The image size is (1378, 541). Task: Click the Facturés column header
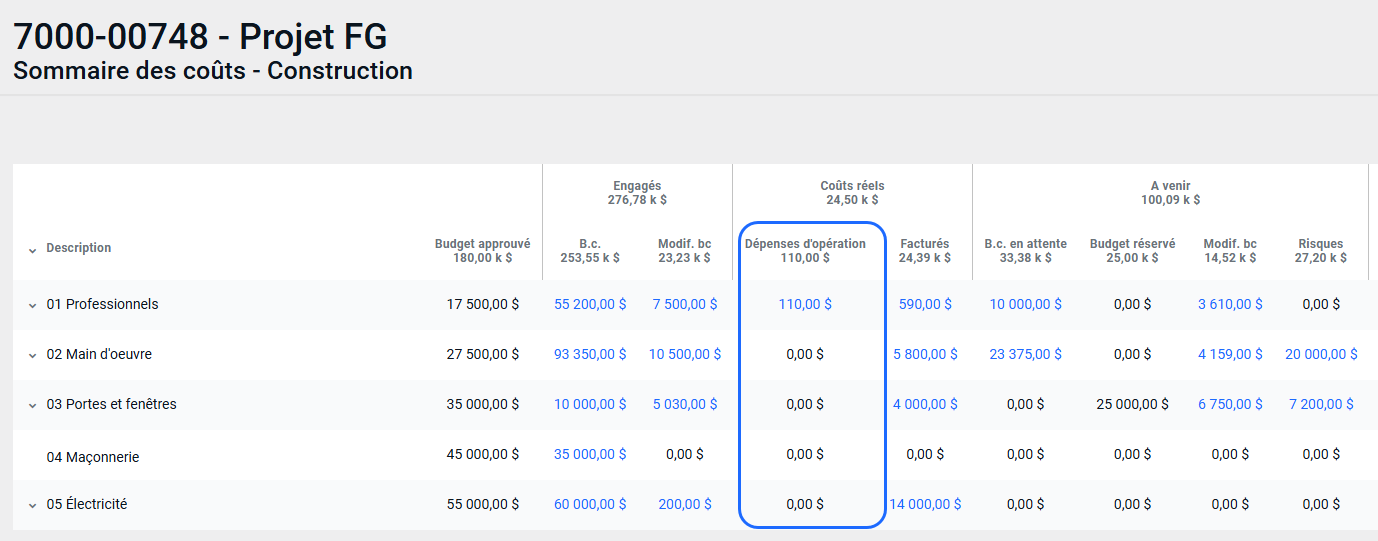(x=925, y=250)
